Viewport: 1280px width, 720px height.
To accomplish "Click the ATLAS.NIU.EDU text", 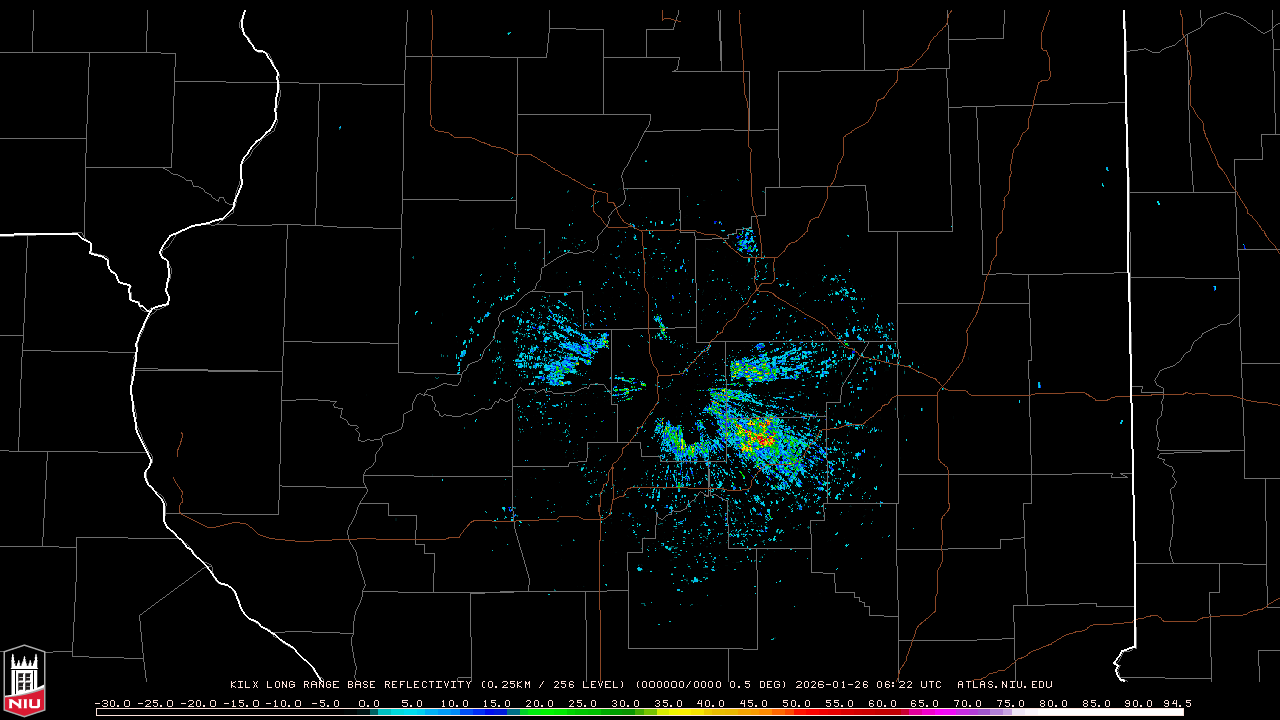I will click(1005, 685).
